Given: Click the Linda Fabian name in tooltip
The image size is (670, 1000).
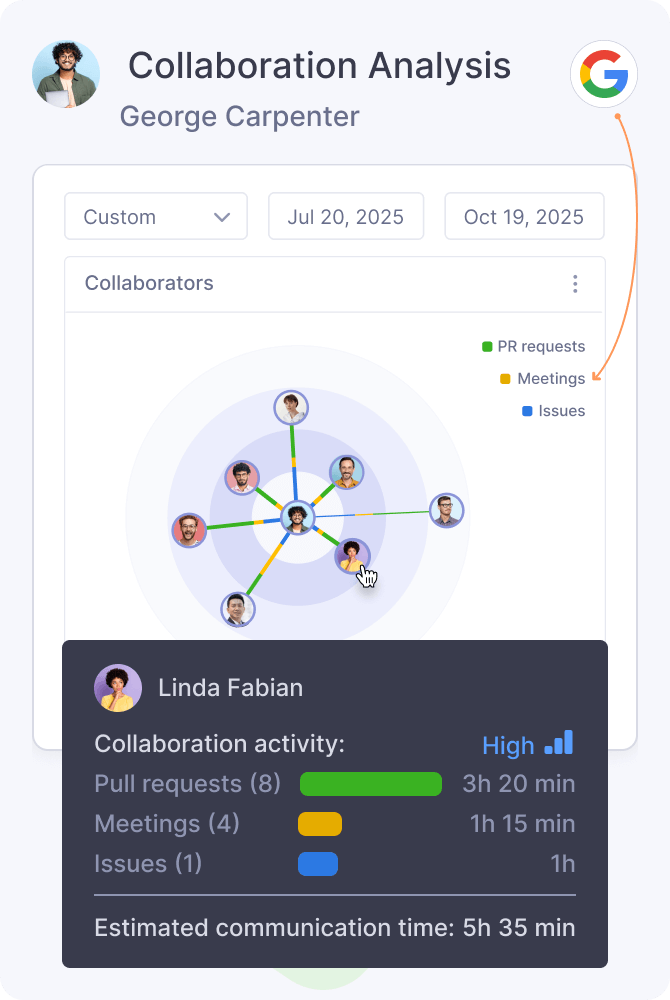Looking at the screenshot, I should (x=230, y=688).
